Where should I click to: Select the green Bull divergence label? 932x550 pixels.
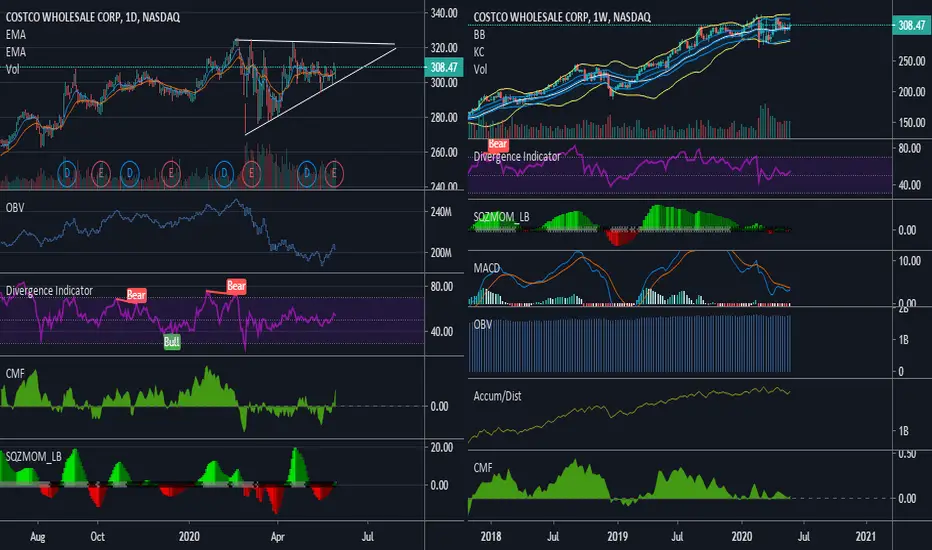coord(172,342)
